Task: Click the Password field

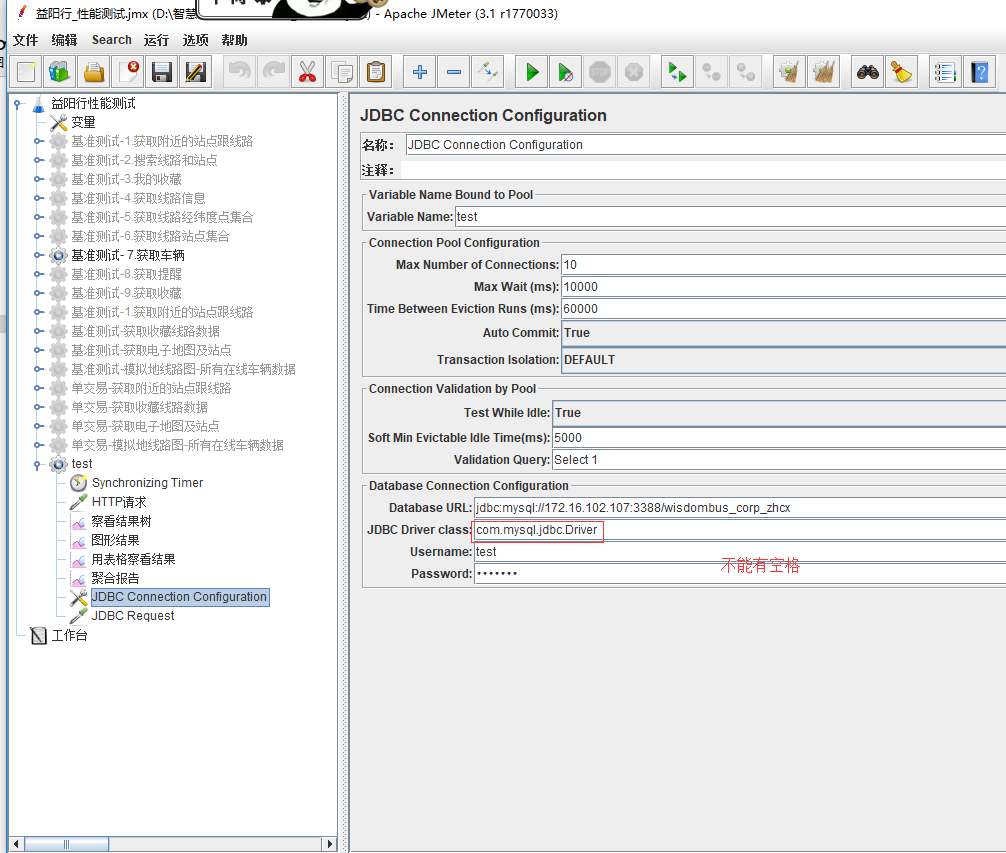Action: click(740, 574)
